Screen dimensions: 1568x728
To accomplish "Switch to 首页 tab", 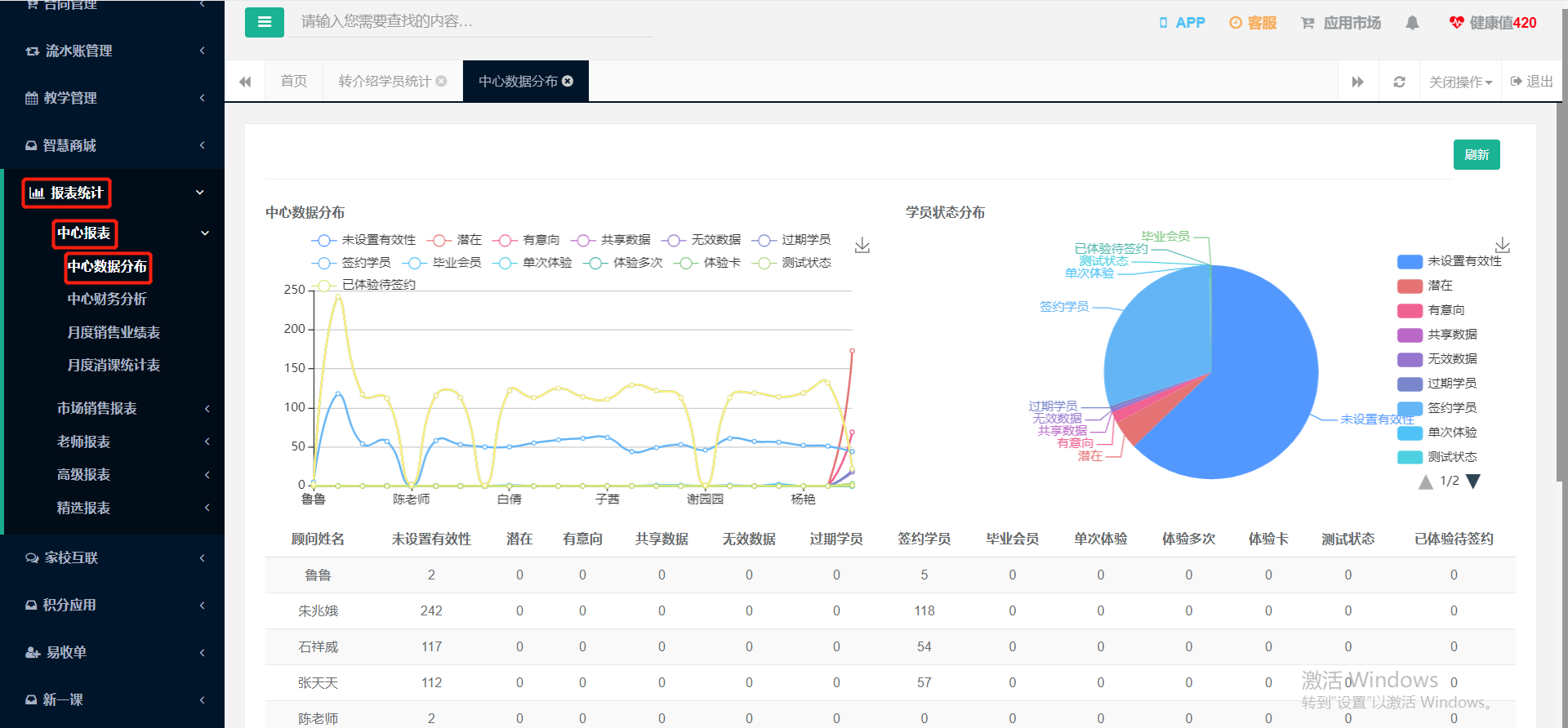I will coord(294,81).
